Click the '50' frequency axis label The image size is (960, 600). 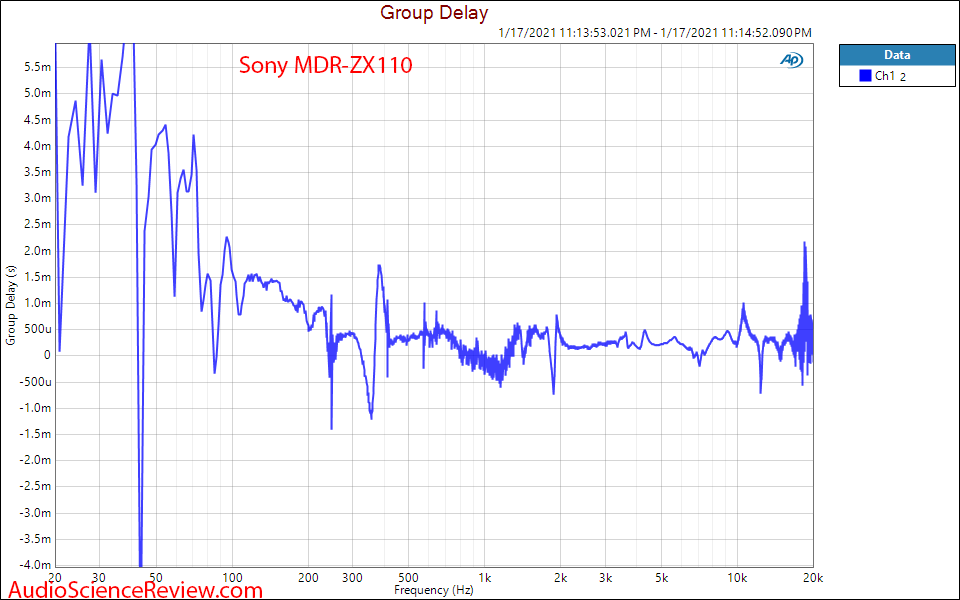click(156, 577)
